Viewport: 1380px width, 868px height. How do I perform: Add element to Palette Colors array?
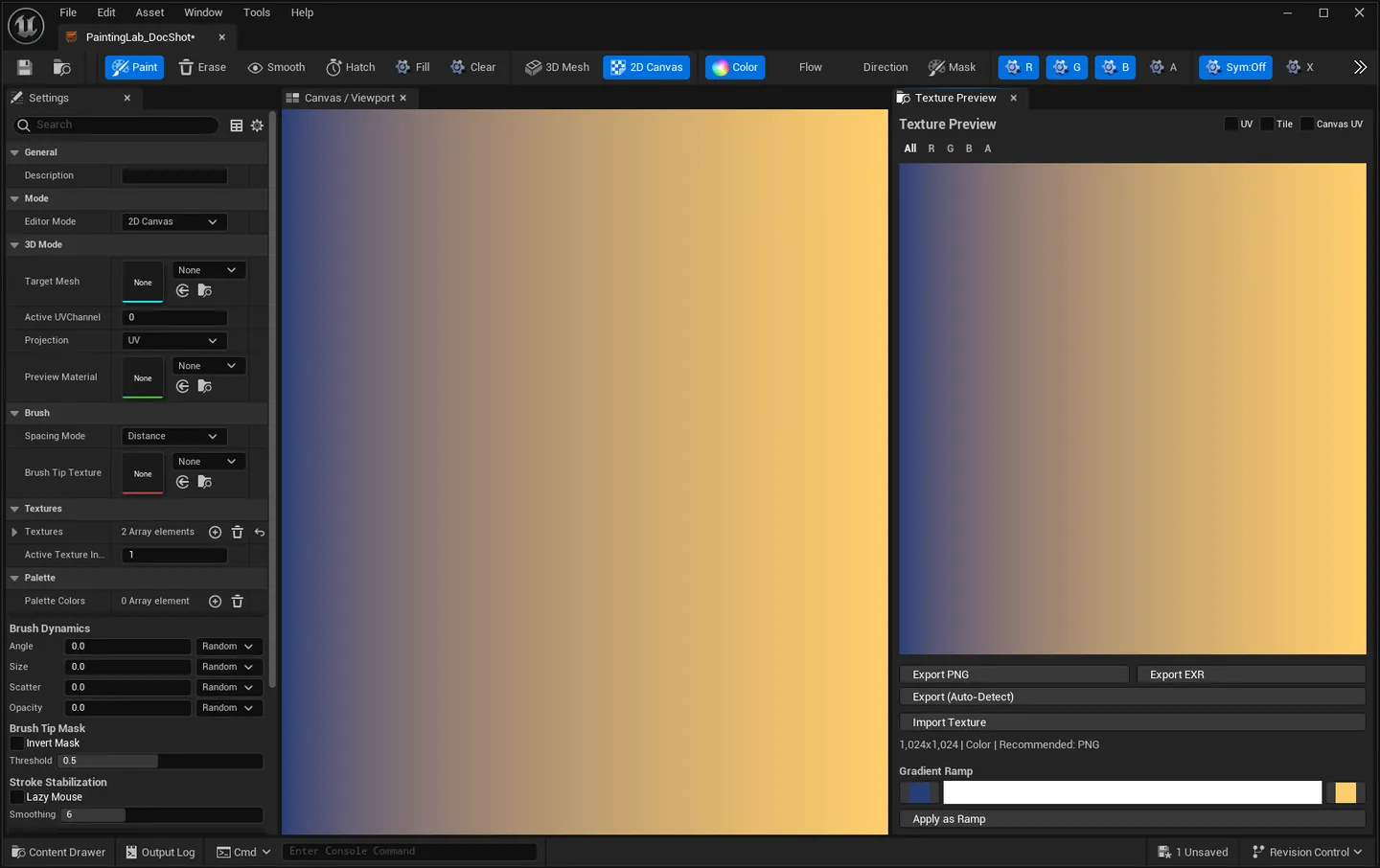(x=215, y=601)
